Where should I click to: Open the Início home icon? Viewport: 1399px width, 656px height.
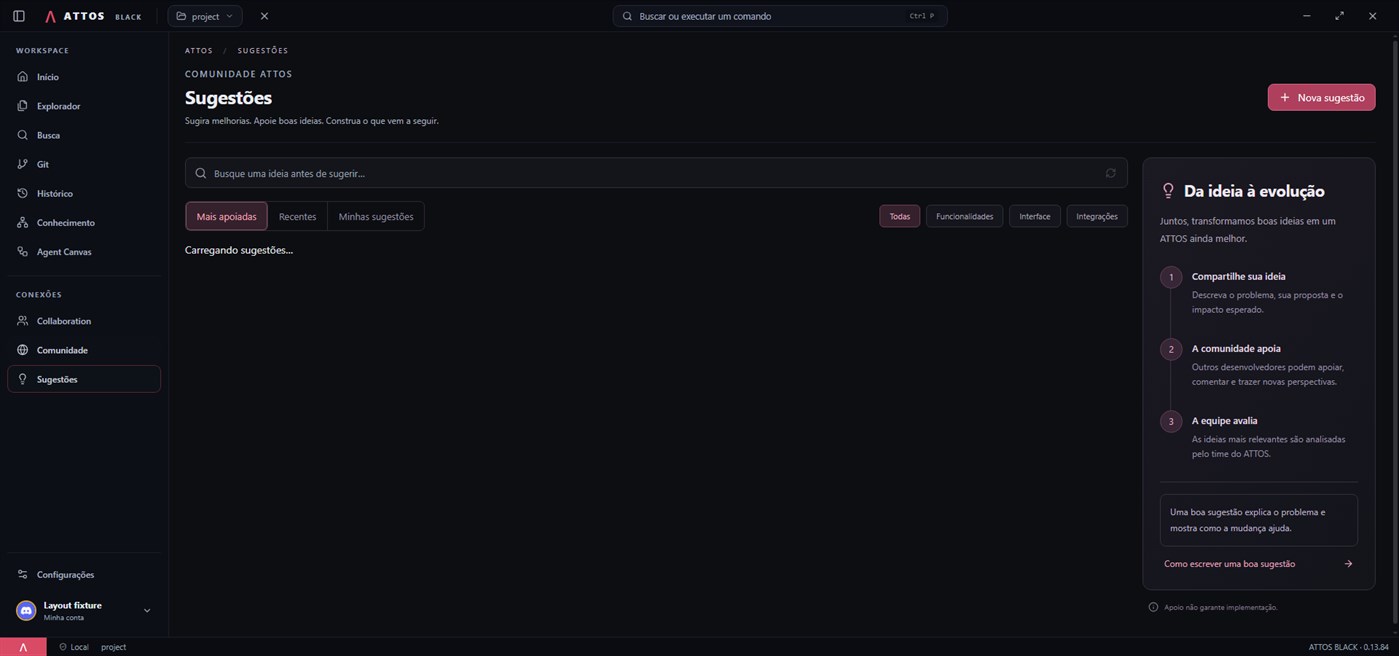23,77
